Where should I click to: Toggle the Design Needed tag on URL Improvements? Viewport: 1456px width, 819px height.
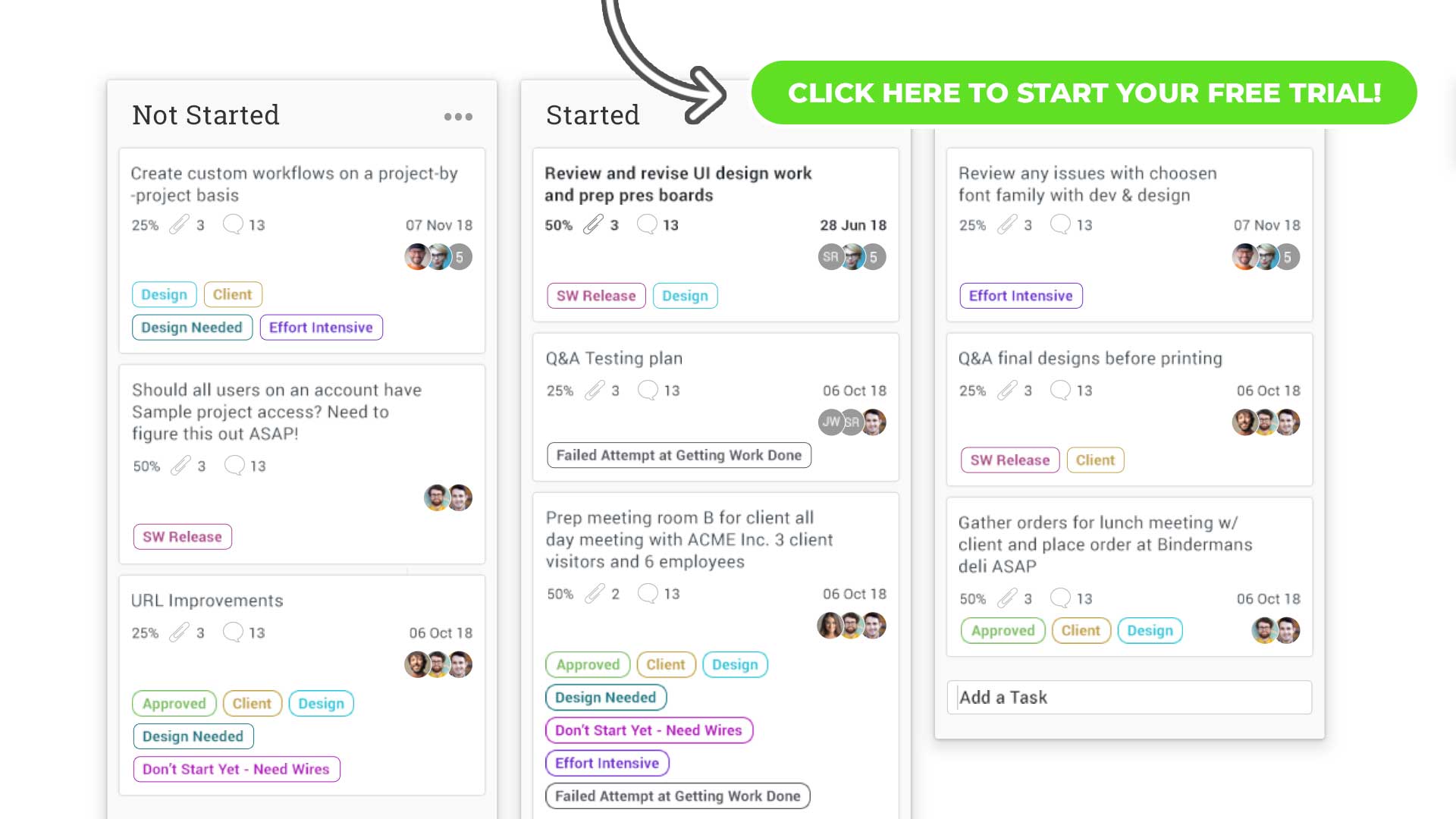tap(192, 736)
